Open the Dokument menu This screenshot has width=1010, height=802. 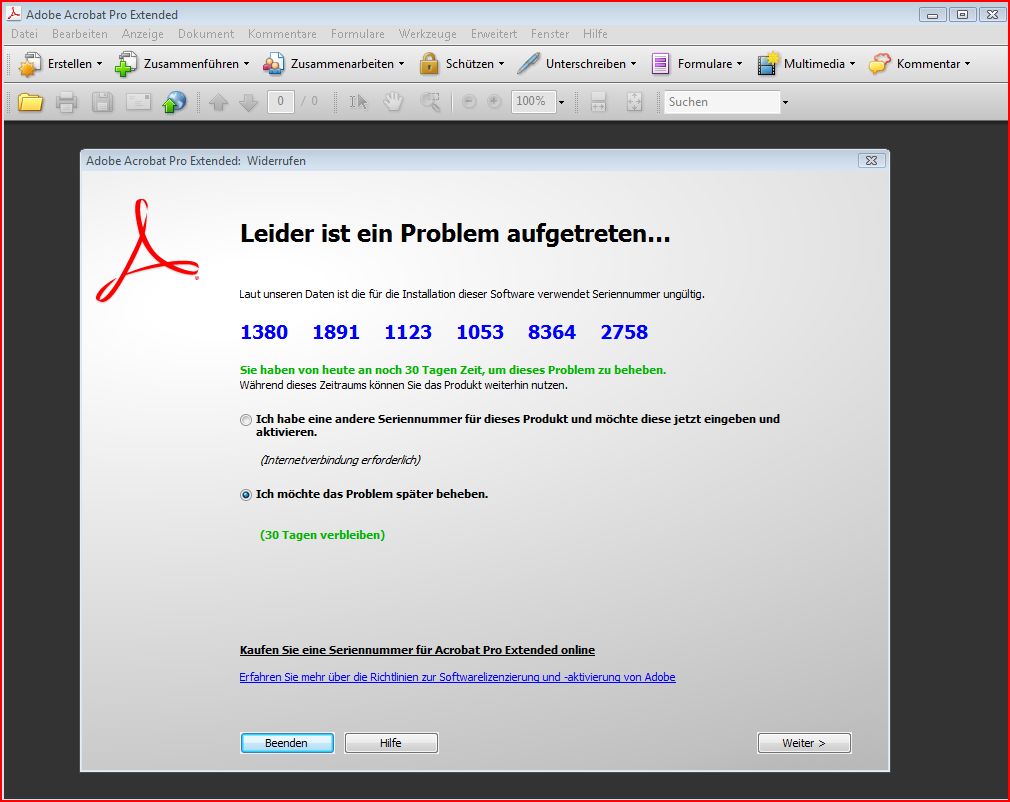206,33
